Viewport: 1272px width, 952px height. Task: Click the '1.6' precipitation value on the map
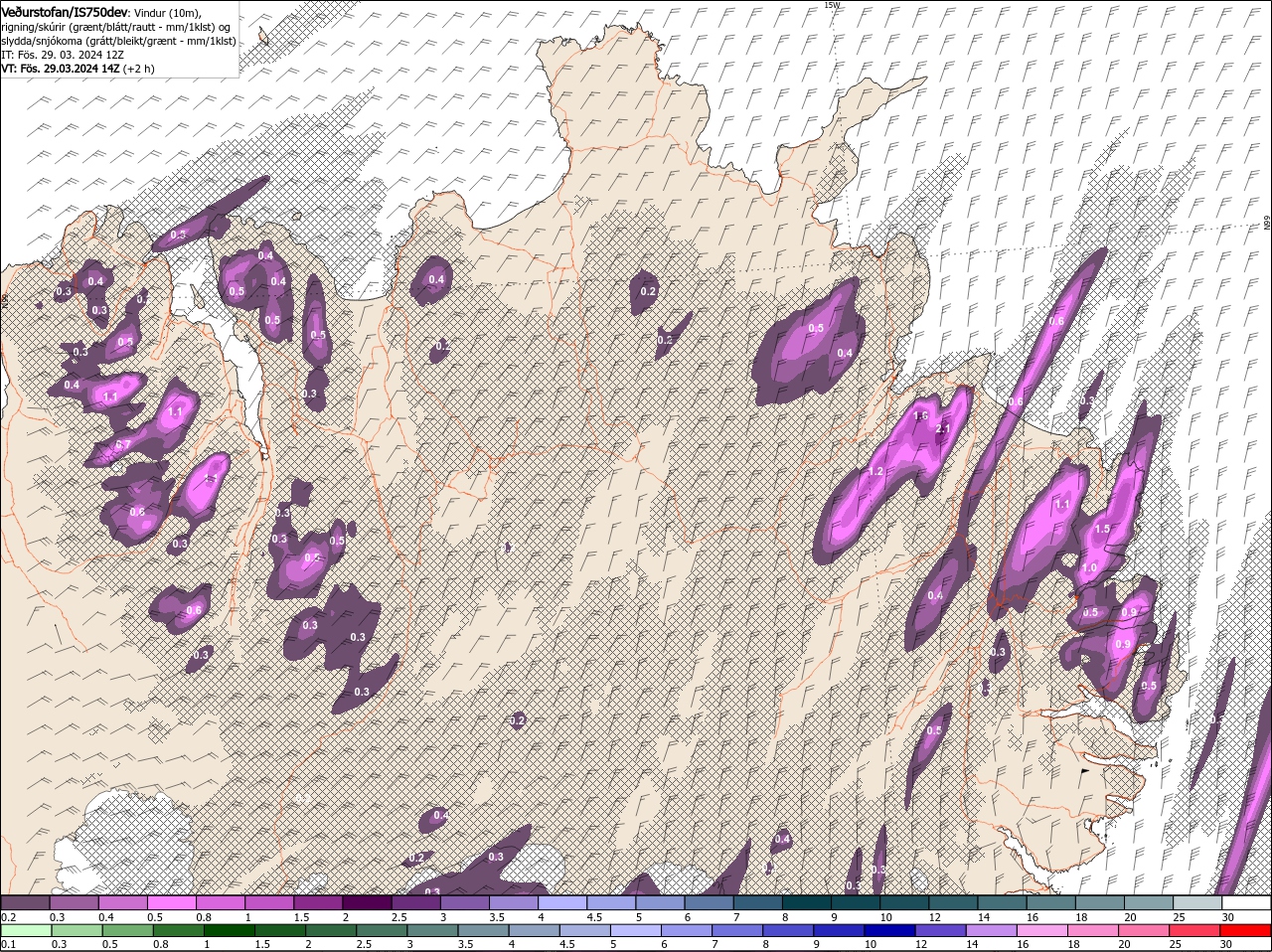point(921,416)
